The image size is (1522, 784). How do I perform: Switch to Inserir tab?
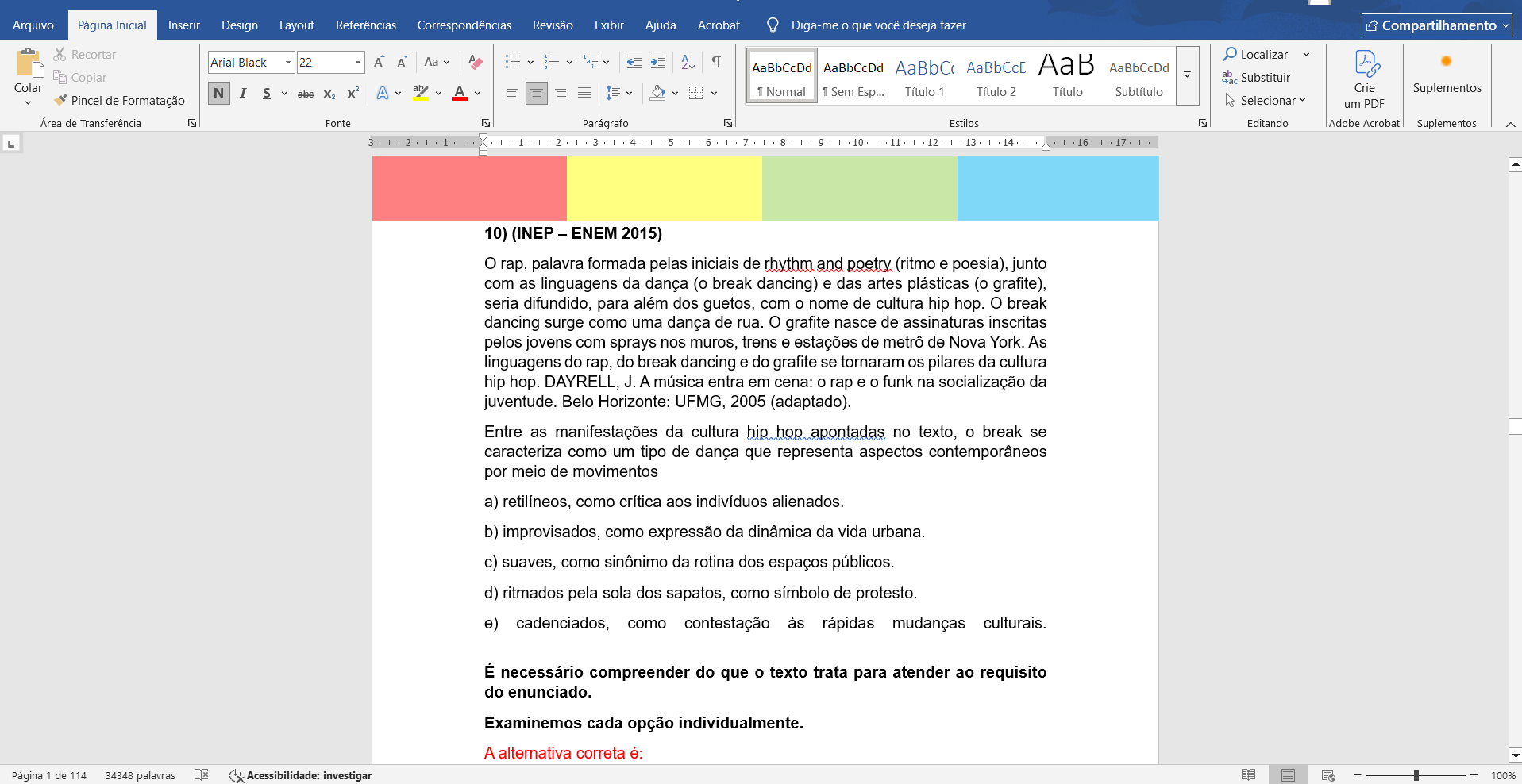[x=184, y=25]
